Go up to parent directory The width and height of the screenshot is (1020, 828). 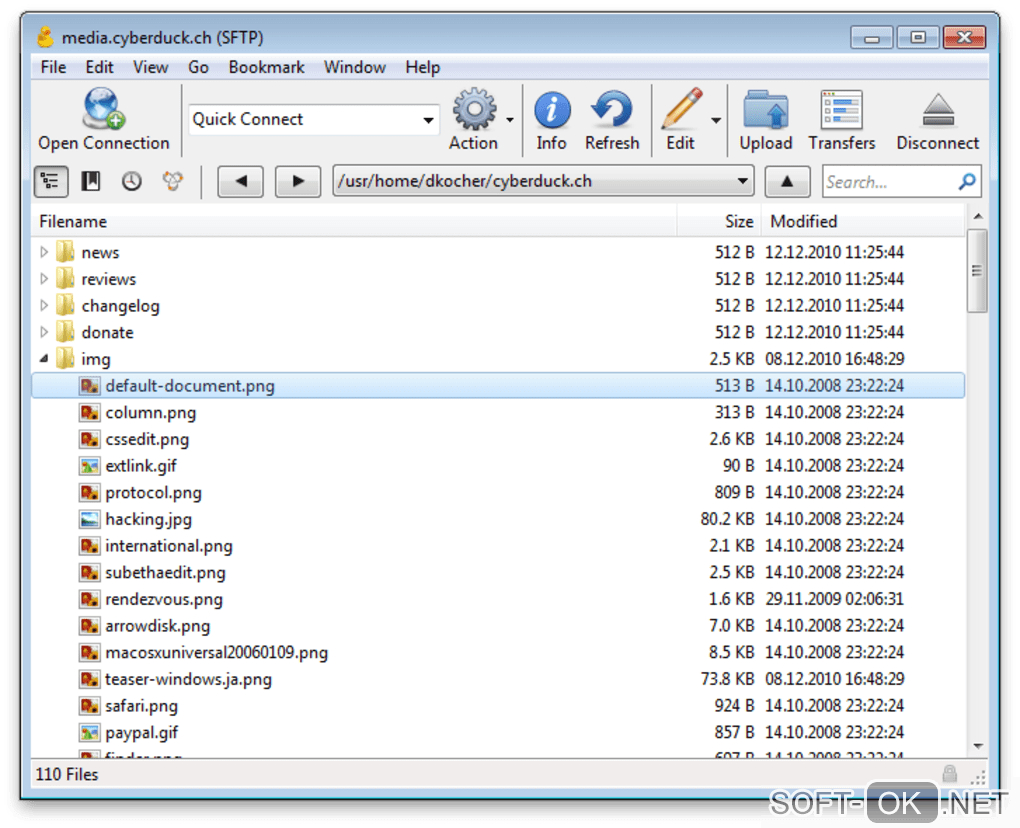point(787,181)
